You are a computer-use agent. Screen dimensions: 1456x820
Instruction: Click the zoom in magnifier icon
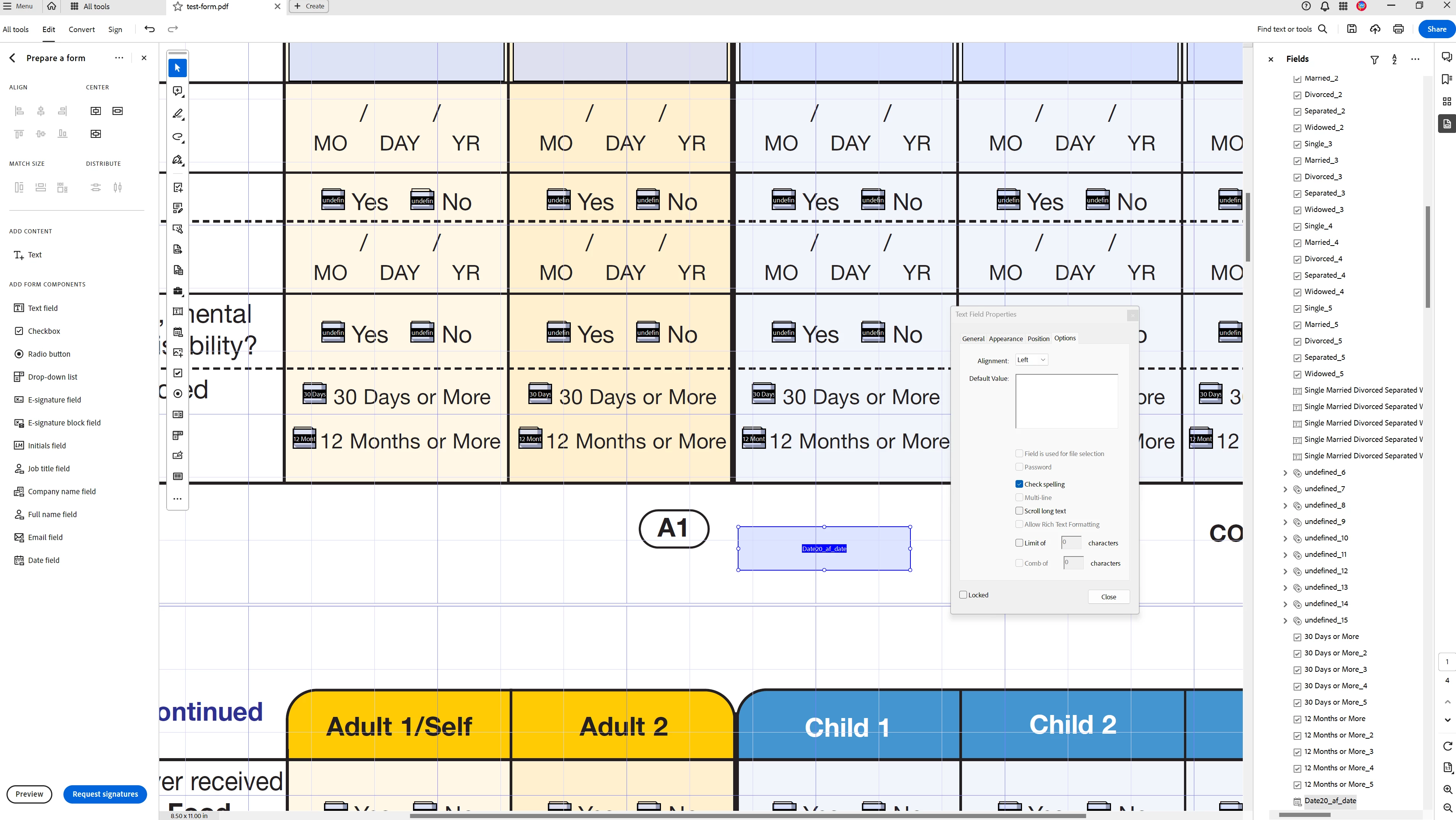click(x=1447, y=789)
